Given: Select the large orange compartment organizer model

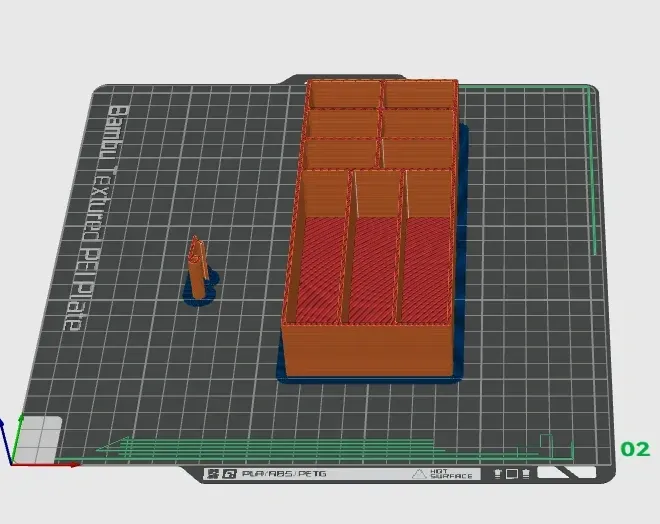Looking at the screenshot, I should click(370, 227).
